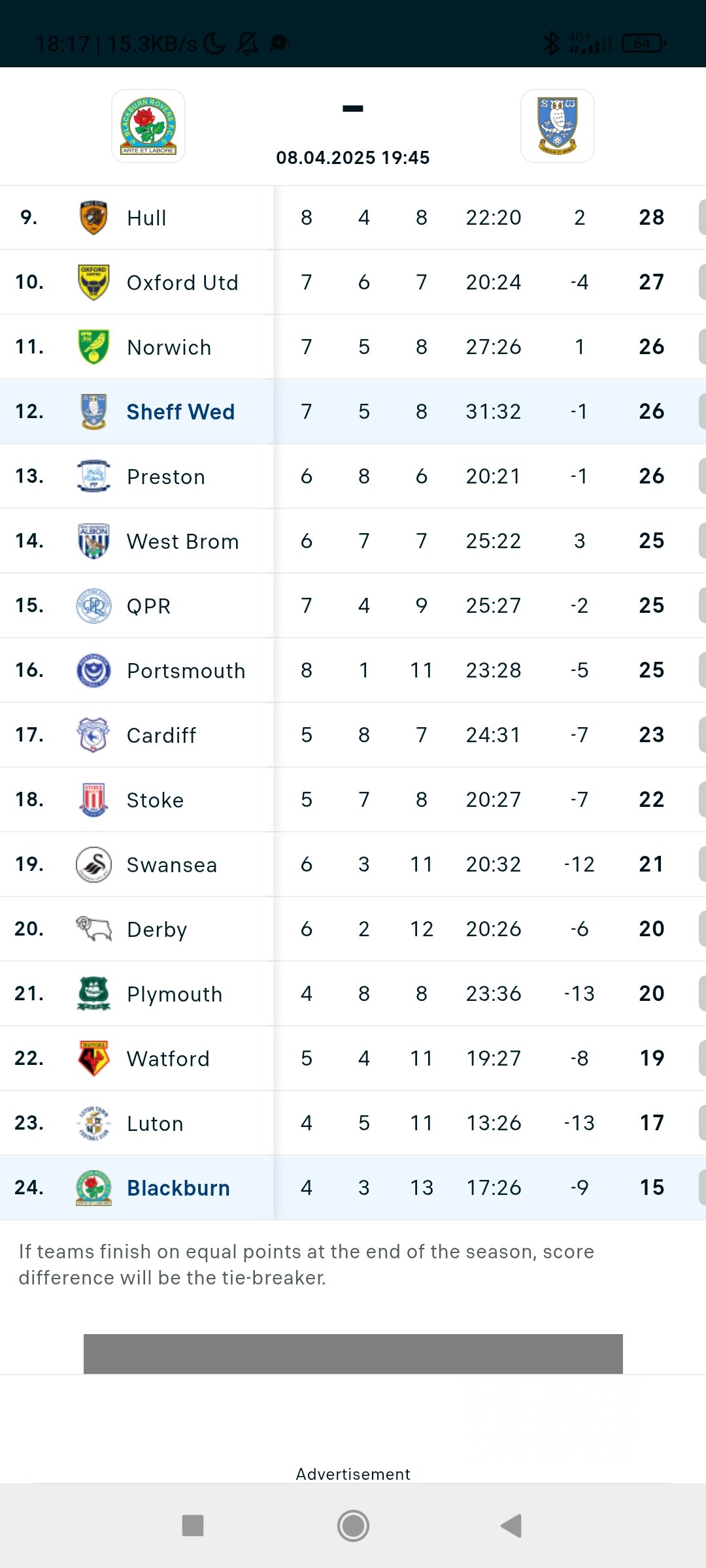Image resolution: width=706 pixels, height=1568 pixels.
Task: Tap the gray advertisement banner
Action: coord(353,1354)
